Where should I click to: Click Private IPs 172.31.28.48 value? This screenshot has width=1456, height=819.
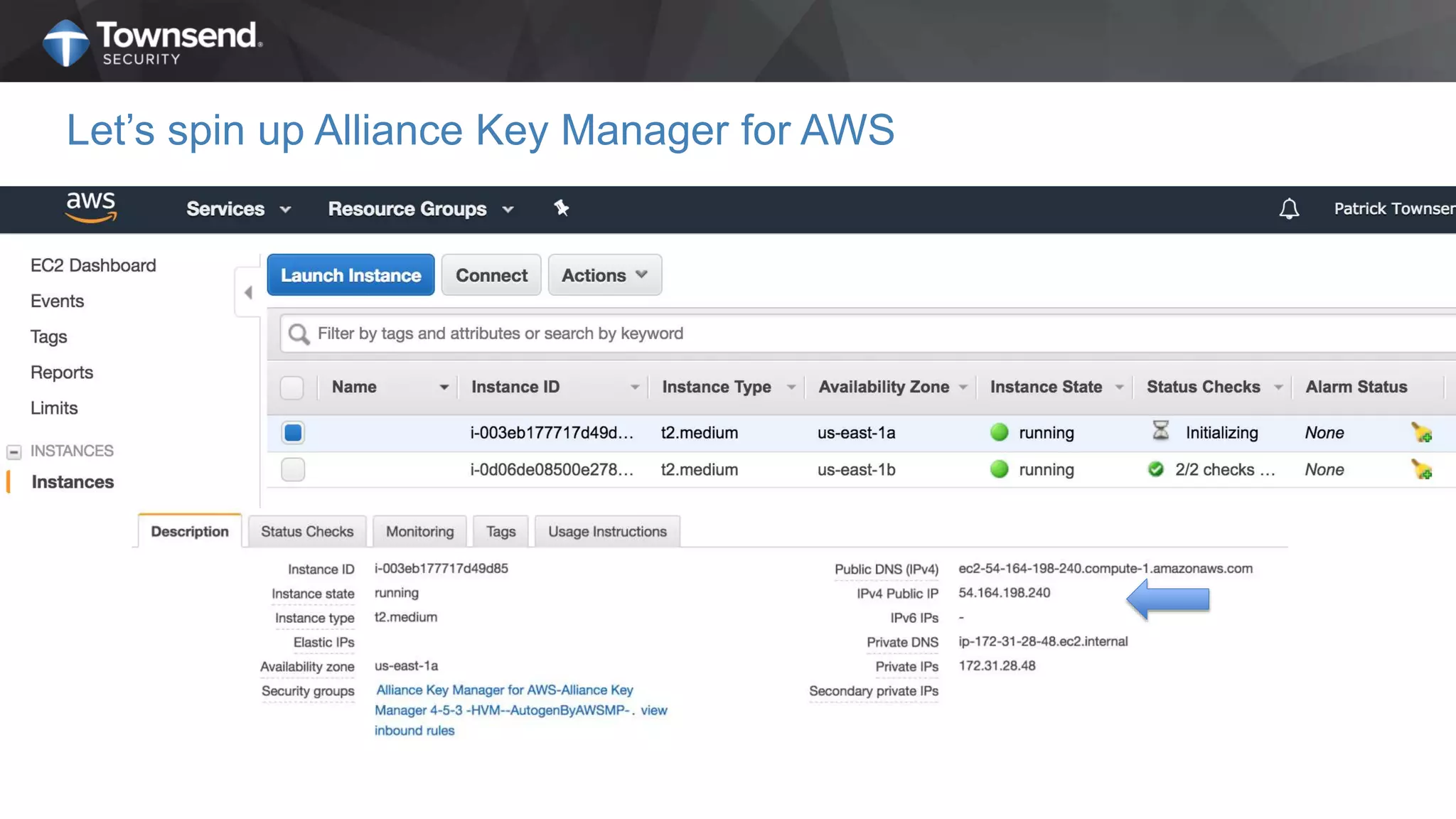coord(997,665)
